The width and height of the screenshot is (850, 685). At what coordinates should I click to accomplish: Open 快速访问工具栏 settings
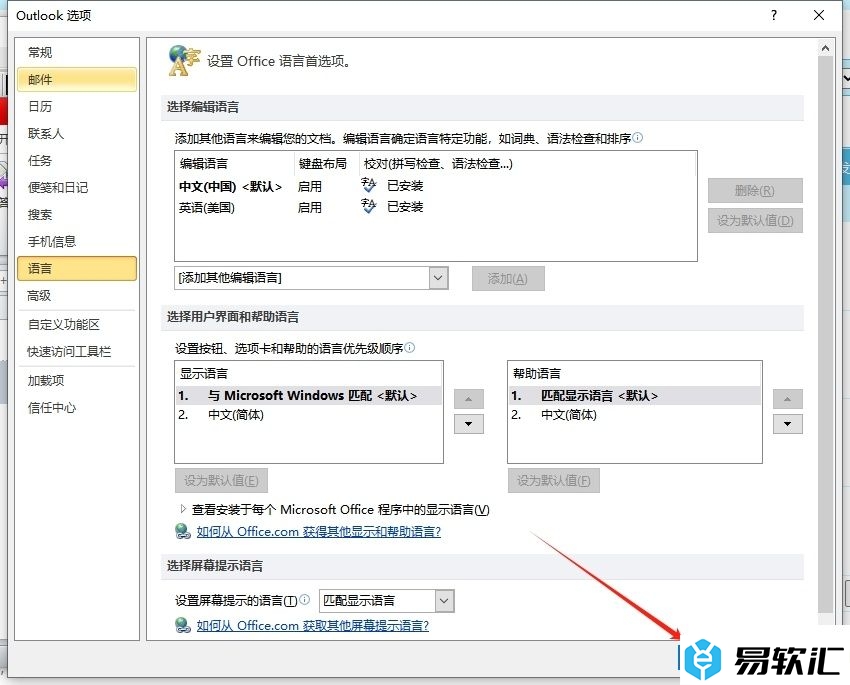(76, 352)
